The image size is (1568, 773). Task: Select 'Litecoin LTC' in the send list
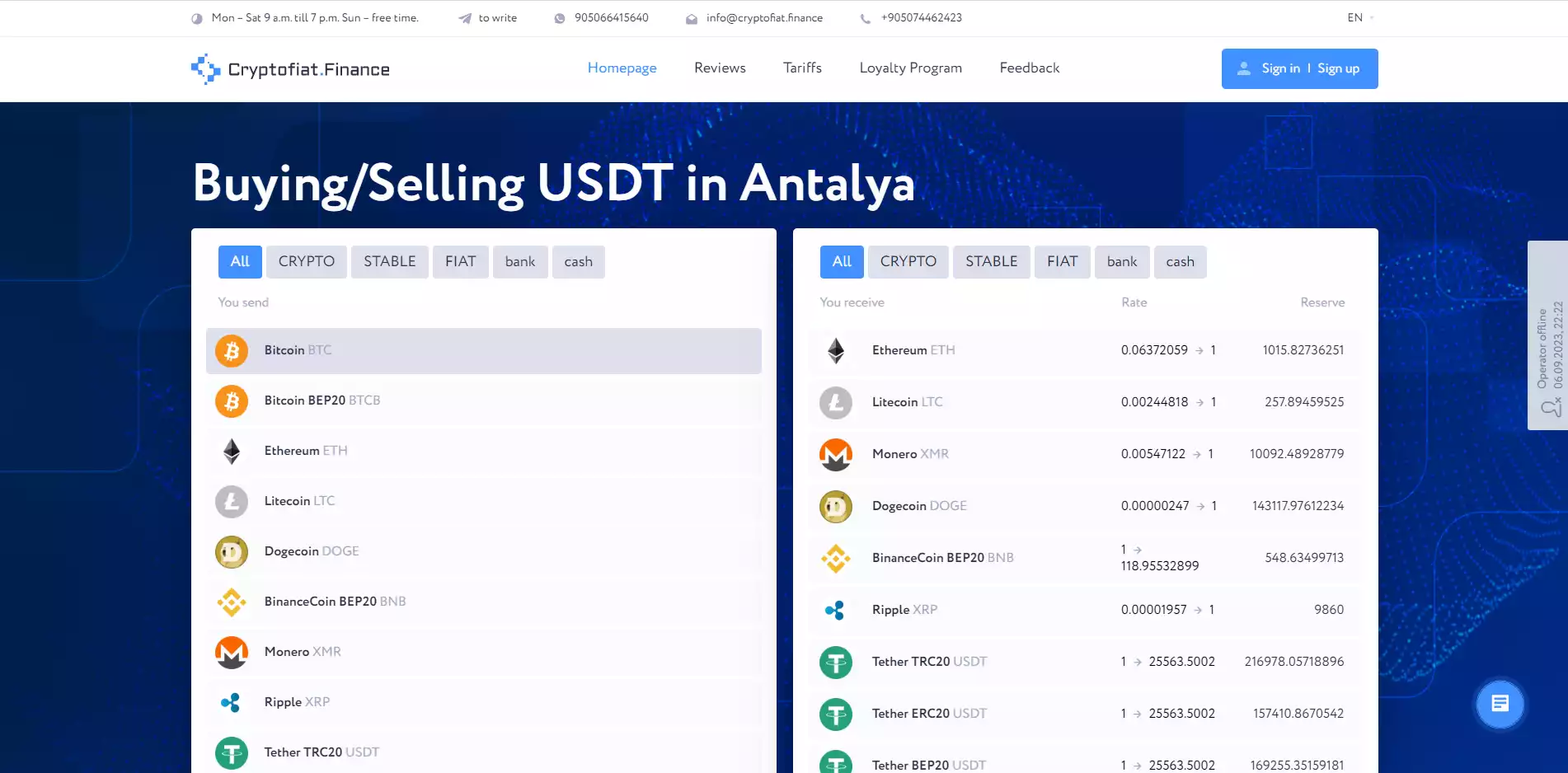484,502
